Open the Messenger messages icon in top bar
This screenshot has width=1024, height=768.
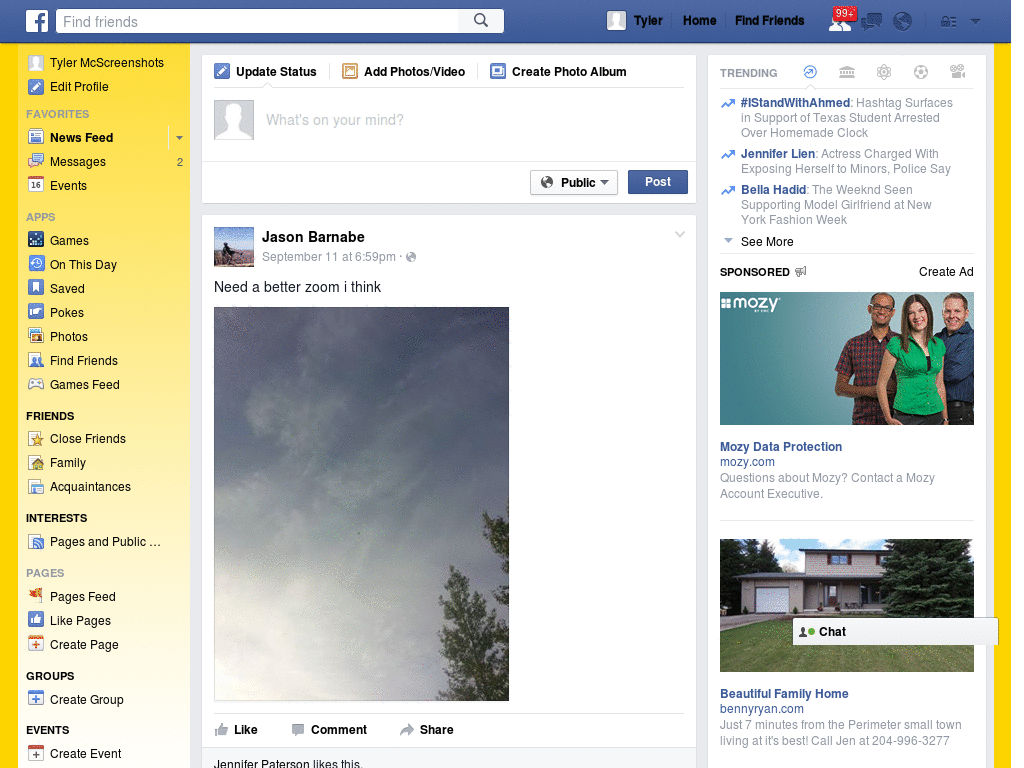click(x=871, y=20)
